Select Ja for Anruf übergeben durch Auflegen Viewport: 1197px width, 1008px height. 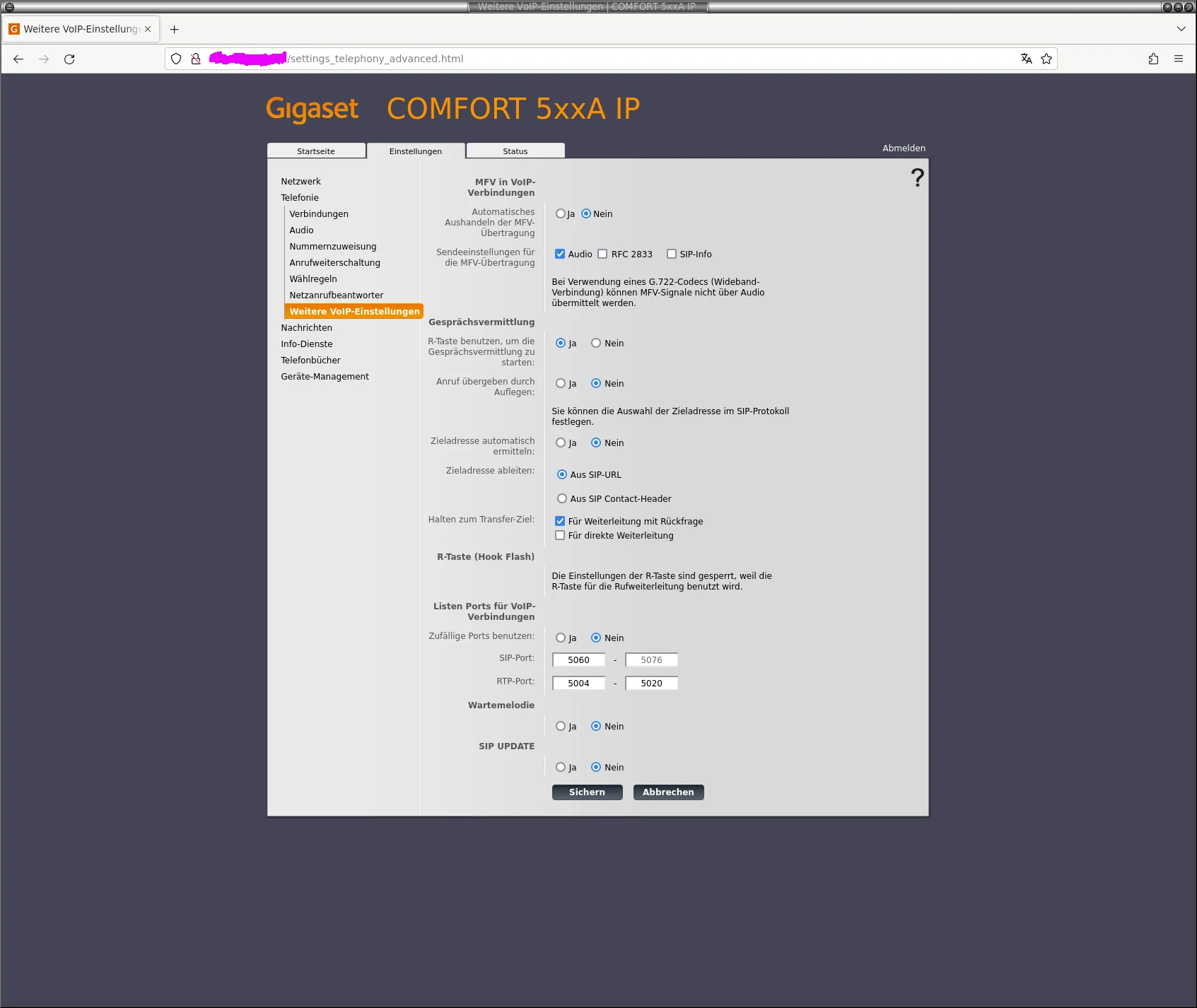tap(561, 383)
